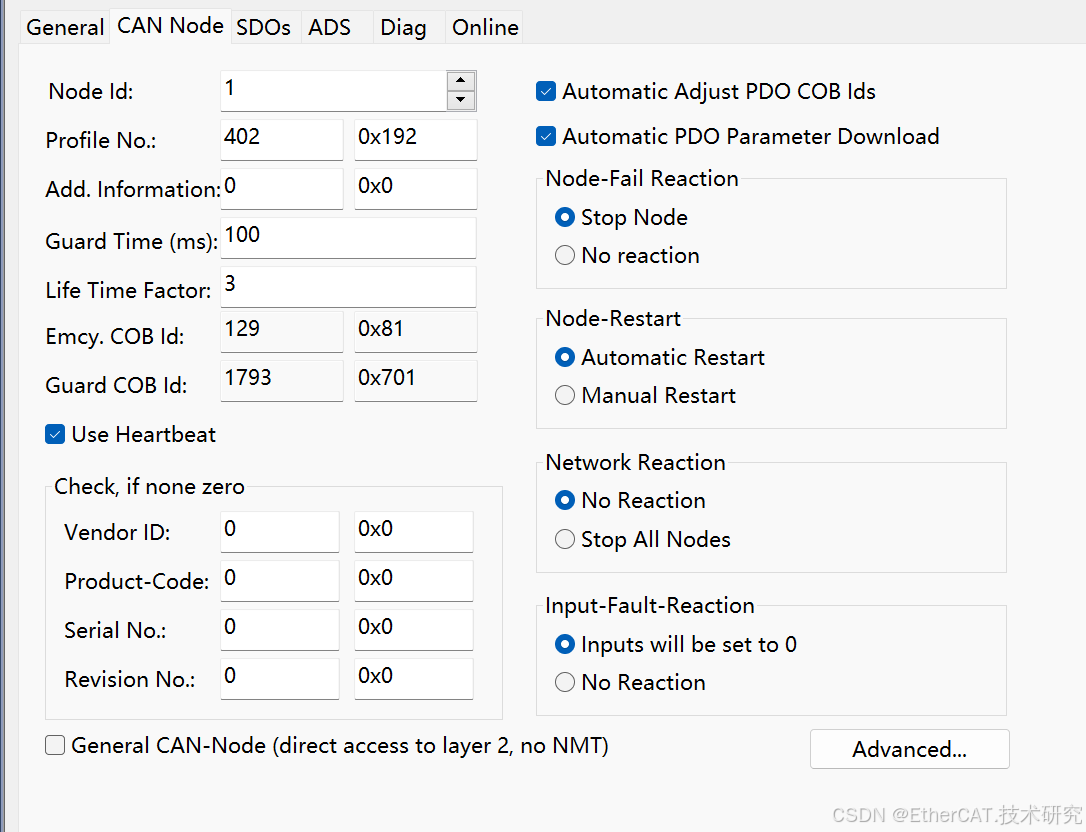Disable the Use Heartbeat checkbox
Image resolution: width=1086 pixels, height=832 pixels.
click(56, 434)
